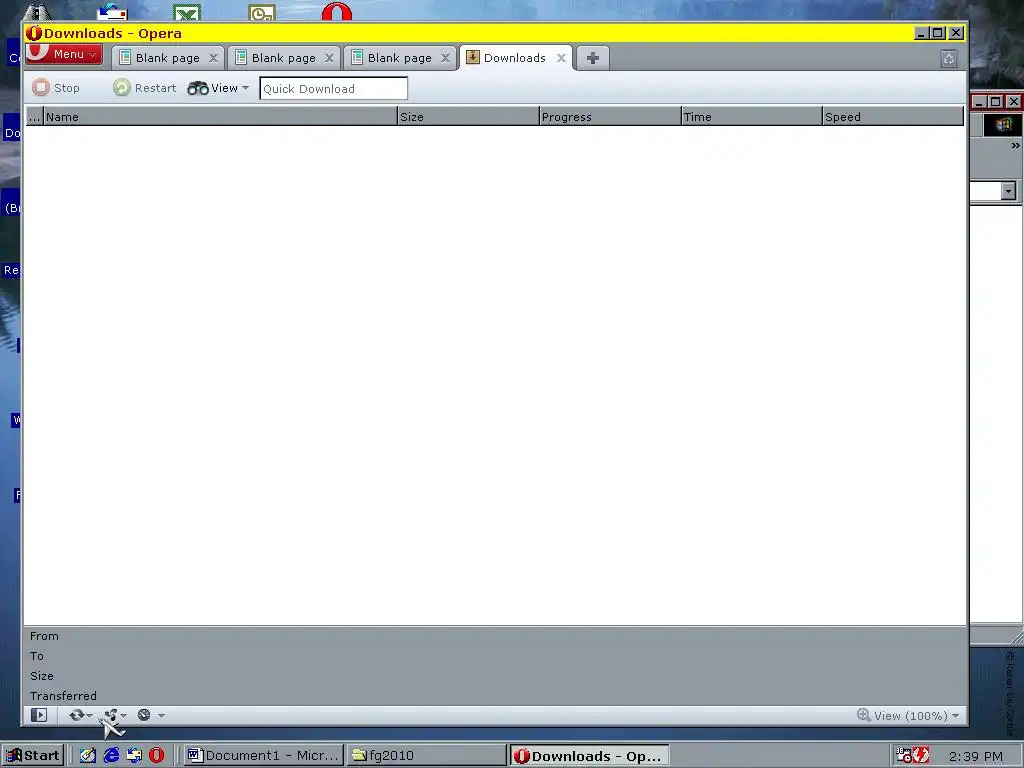Sort downloads by Progress column
The width and height of the screenshot is (1024, 768).
[610, 117]
